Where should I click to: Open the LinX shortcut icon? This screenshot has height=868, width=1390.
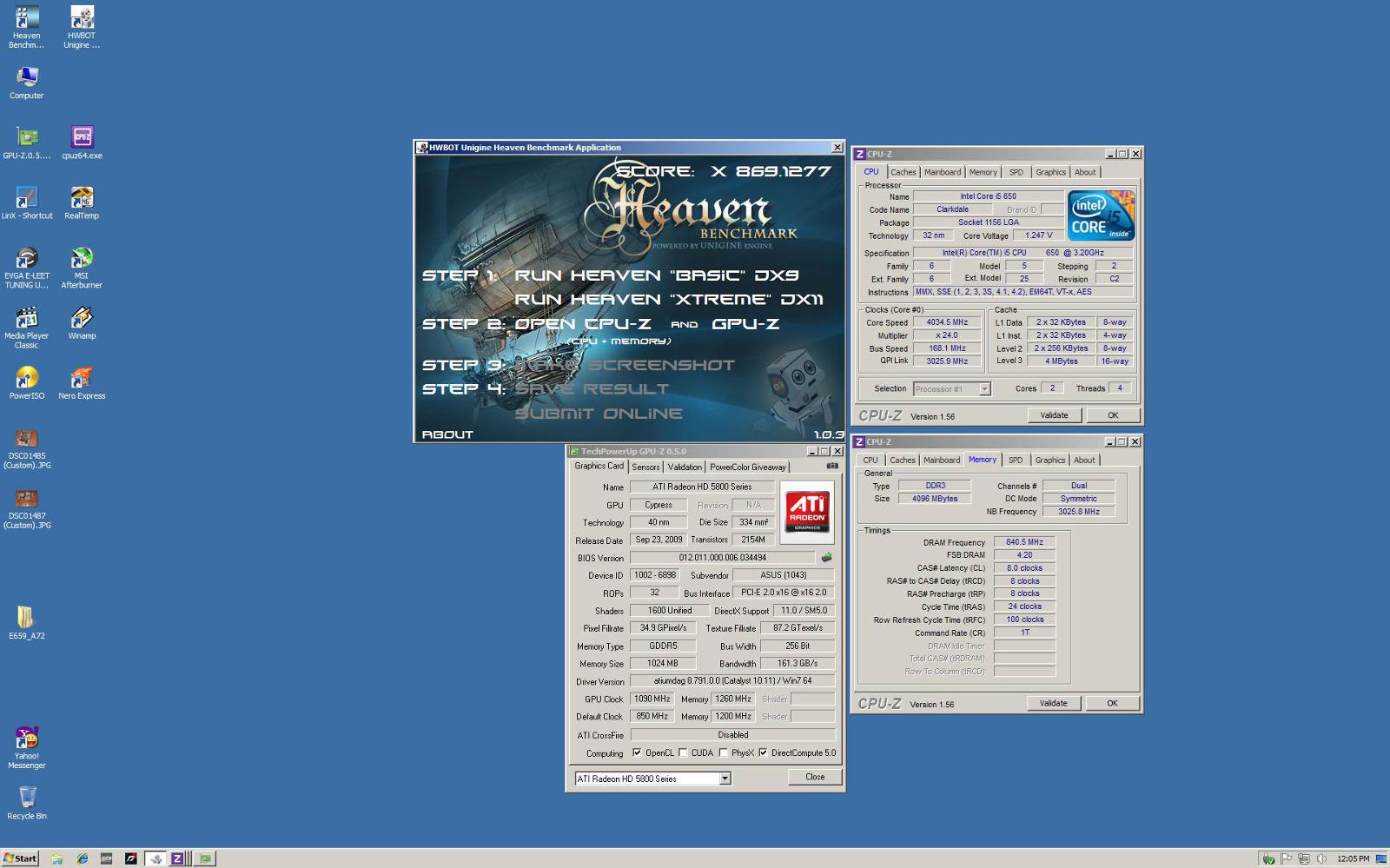(27, 203)
